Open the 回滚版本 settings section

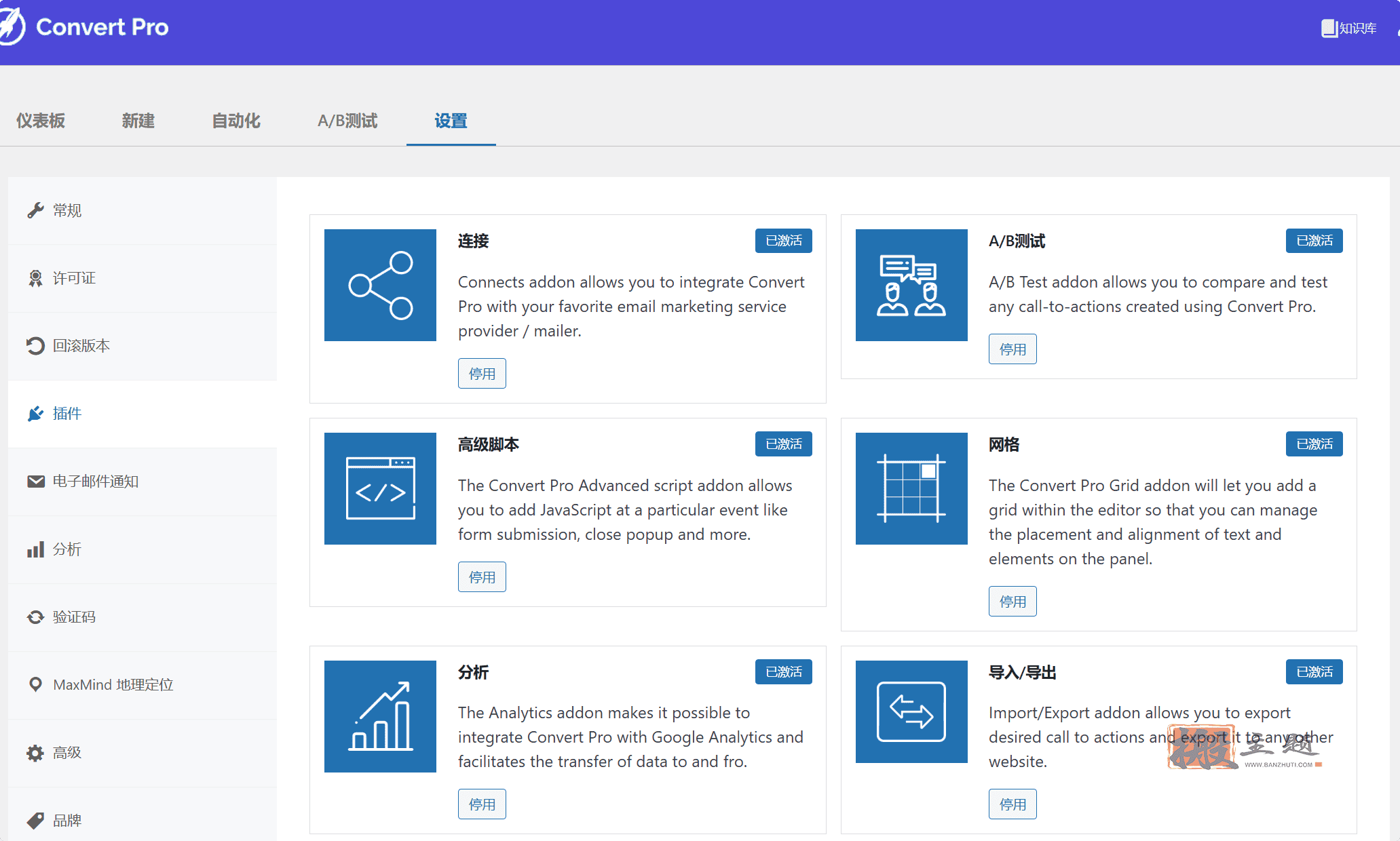click(x=143, y=346)
